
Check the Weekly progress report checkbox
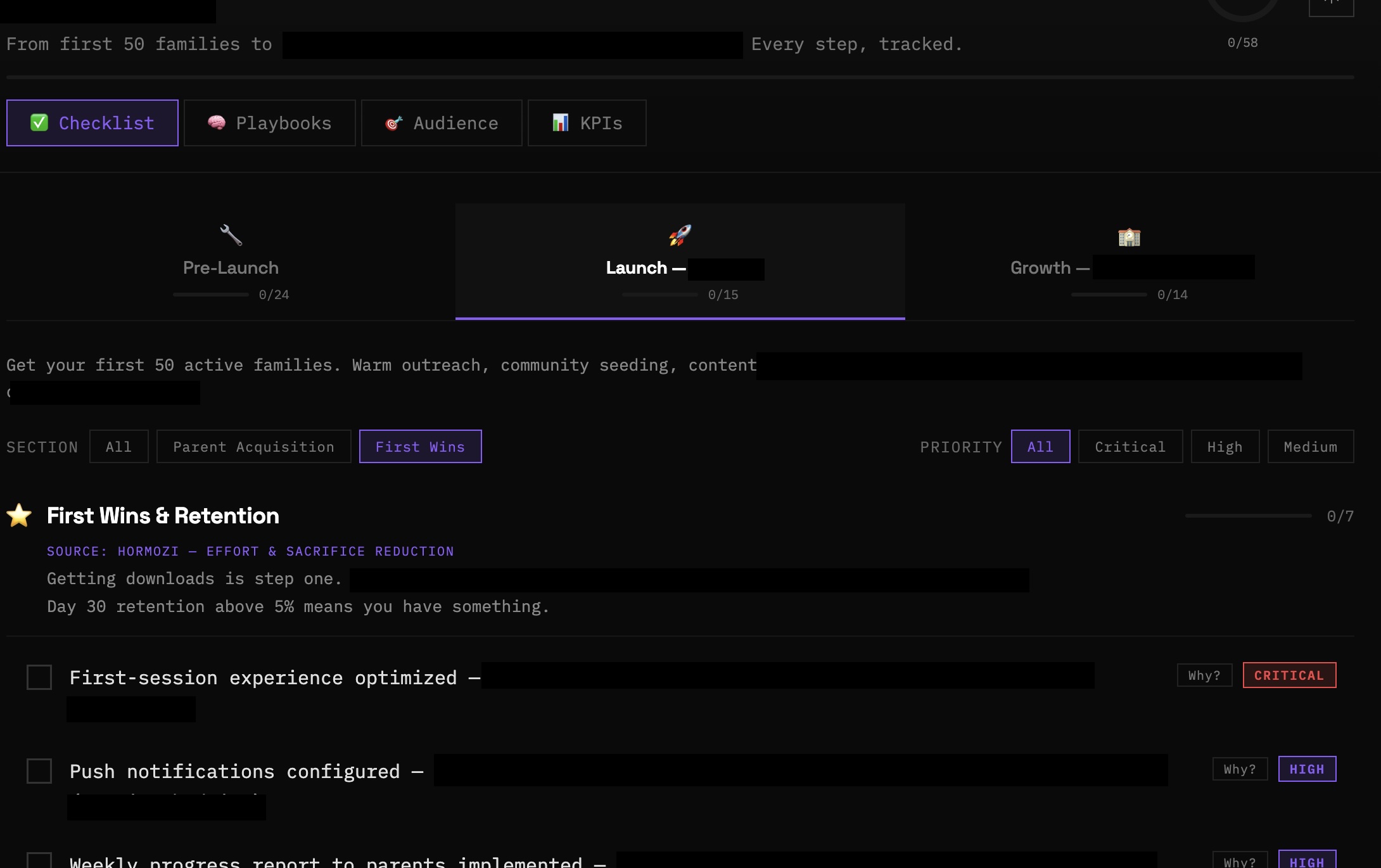[x=39, y=860]
